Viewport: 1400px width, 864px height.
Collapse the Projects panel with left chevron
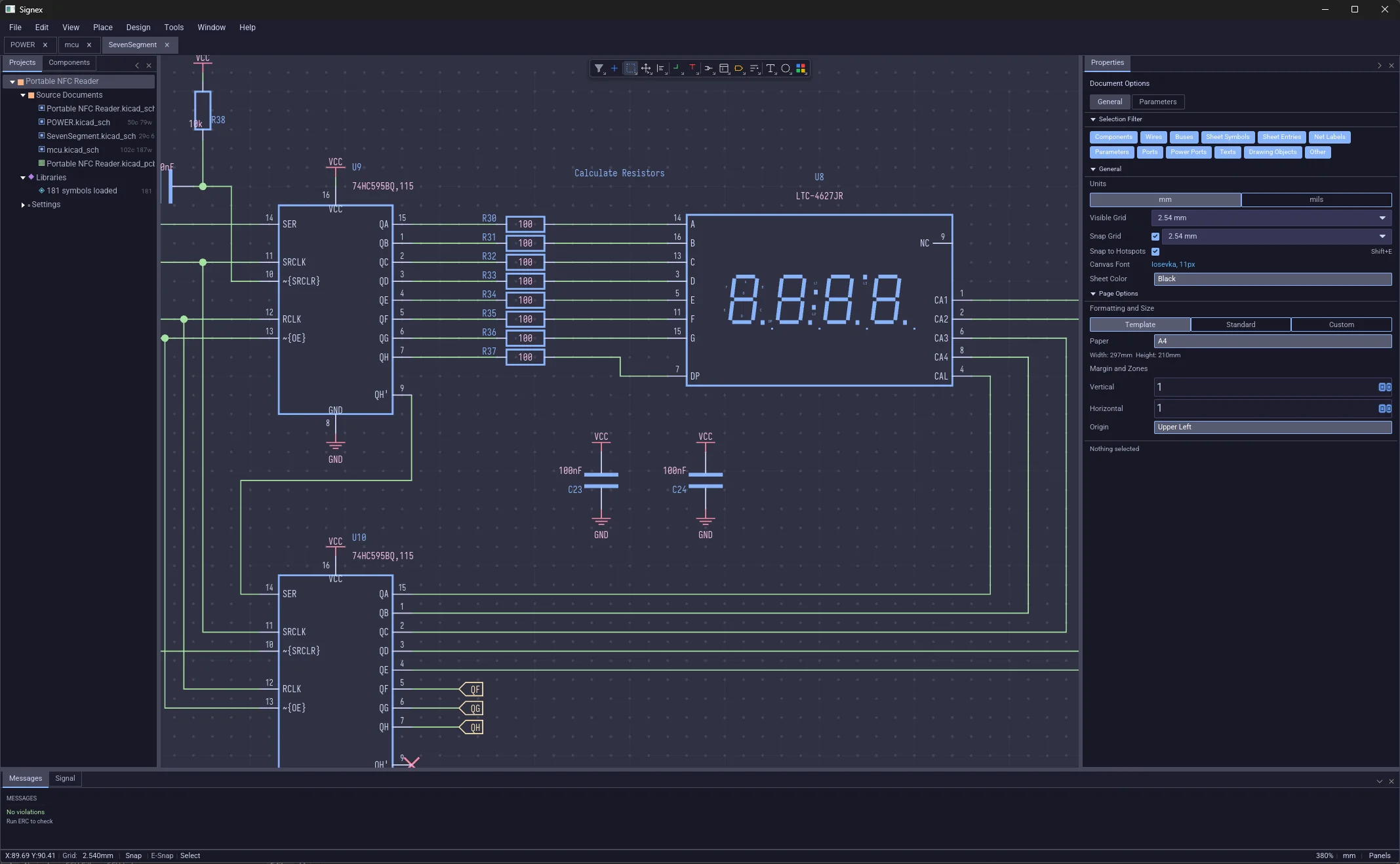(x=137, y=66)
